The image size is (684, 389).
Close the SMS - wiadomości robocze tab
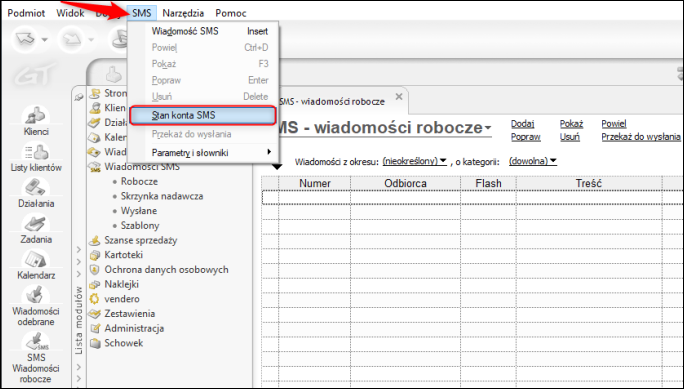pyautogui.click(x=399, y=97)
